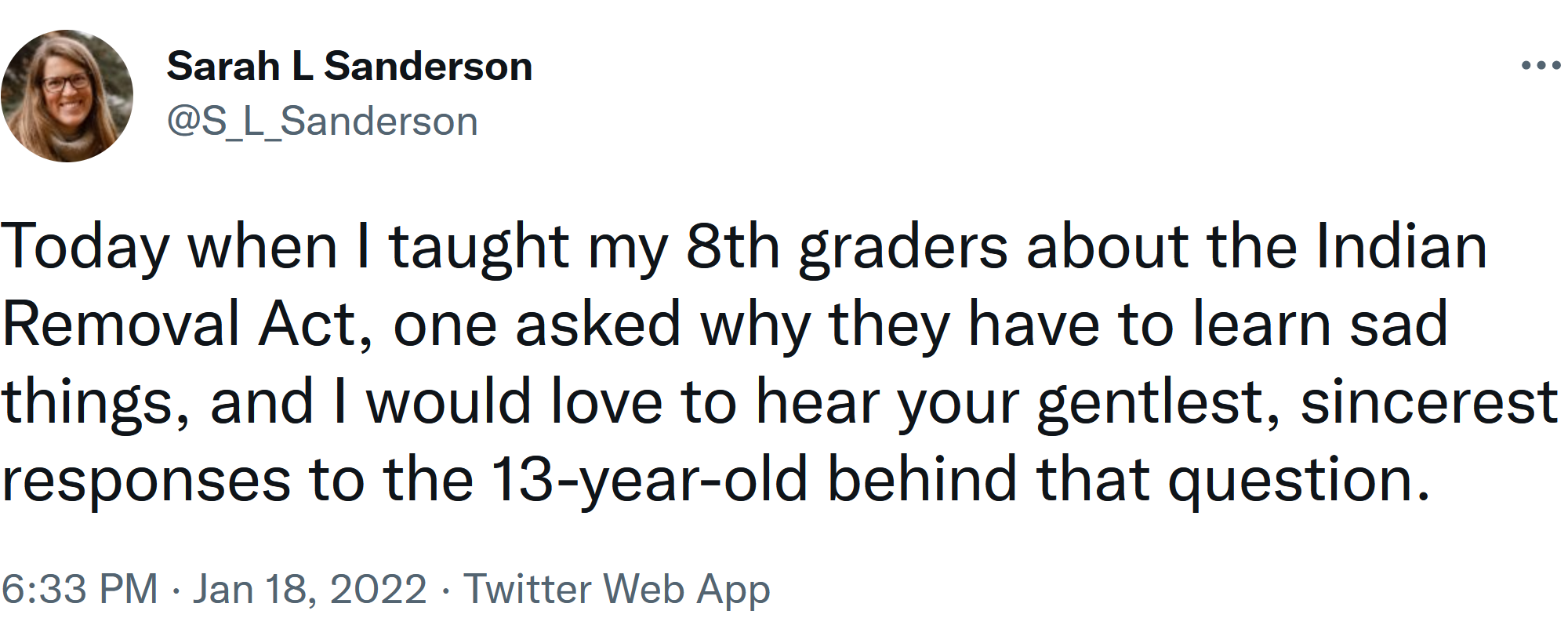Screen dimensions: 1568x625
Task: Click the word "sincerest" in the tweet
Action: (1428, 402)
